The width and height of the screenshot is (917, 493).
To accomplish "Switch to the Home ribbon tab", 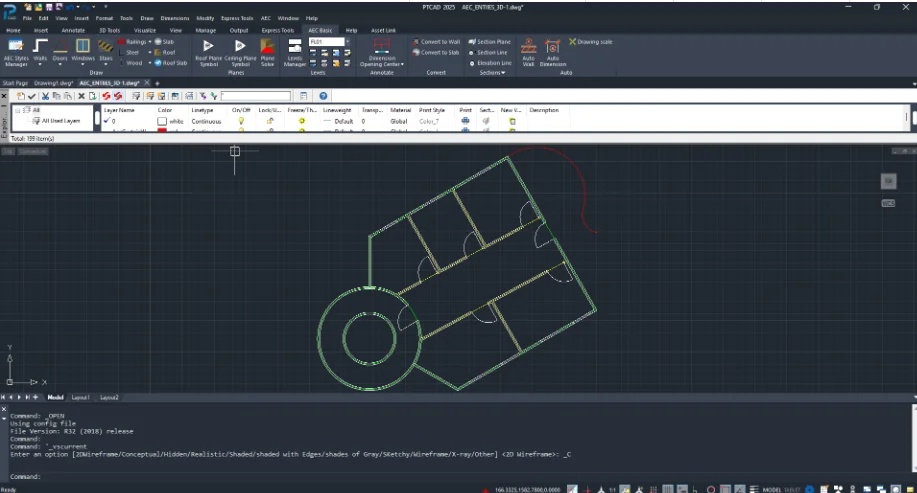I will [x=13, y=30].
